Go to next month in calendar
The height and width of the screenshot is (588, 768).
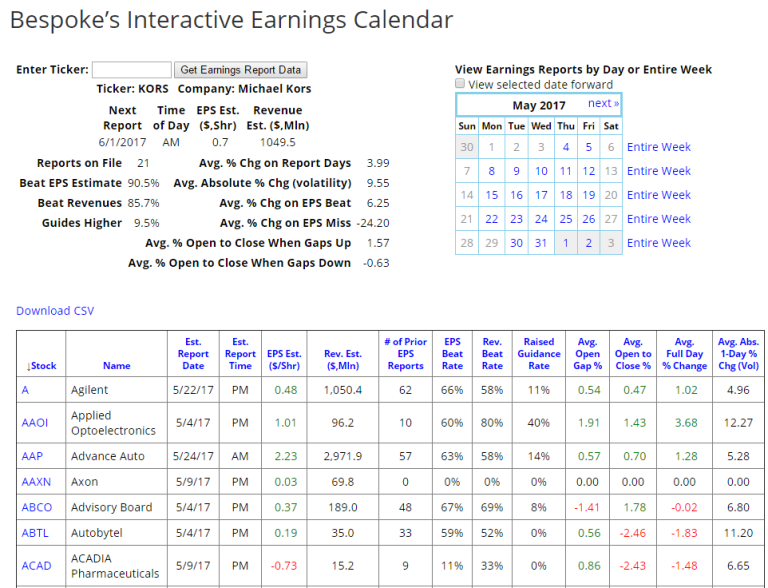coord(603,104)
